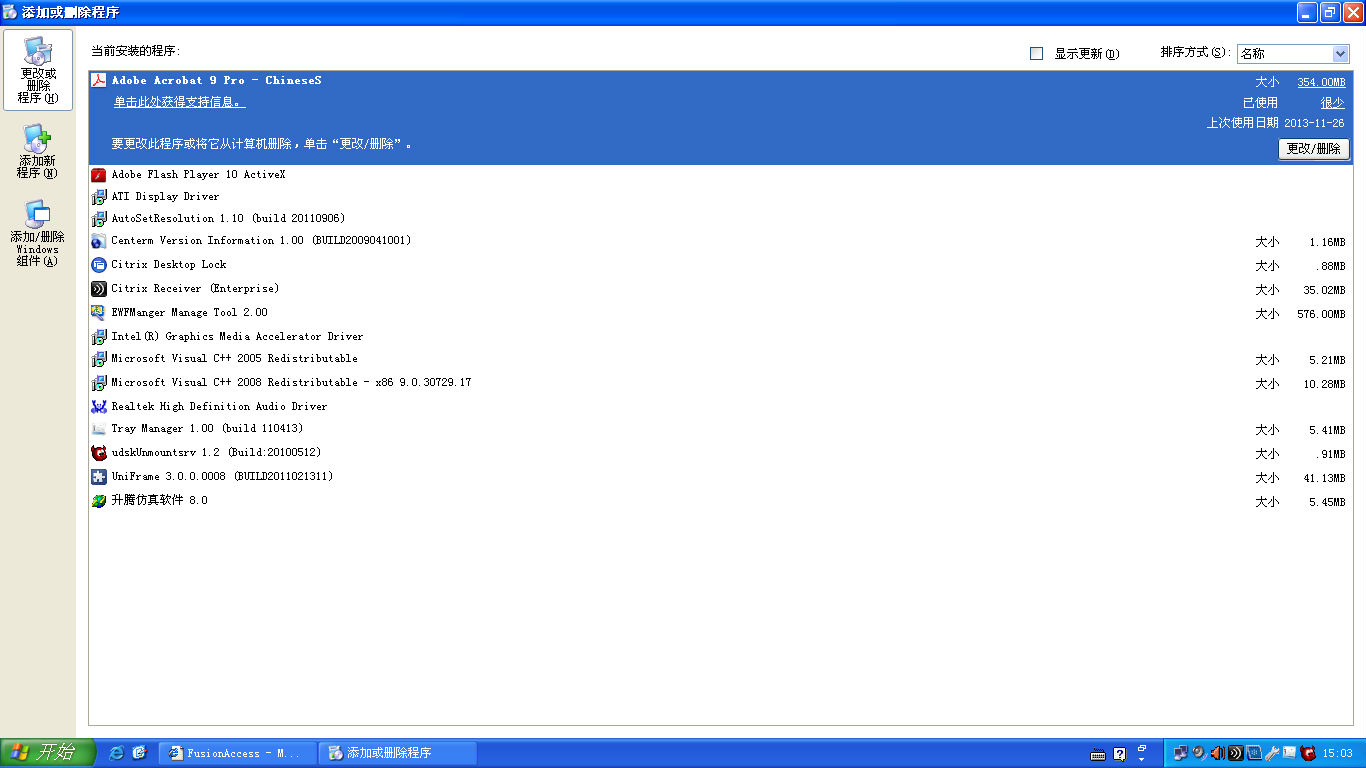Select EWFManger Manage Tool 2.00 entry
1366x768 pixels.
[720, 313]
